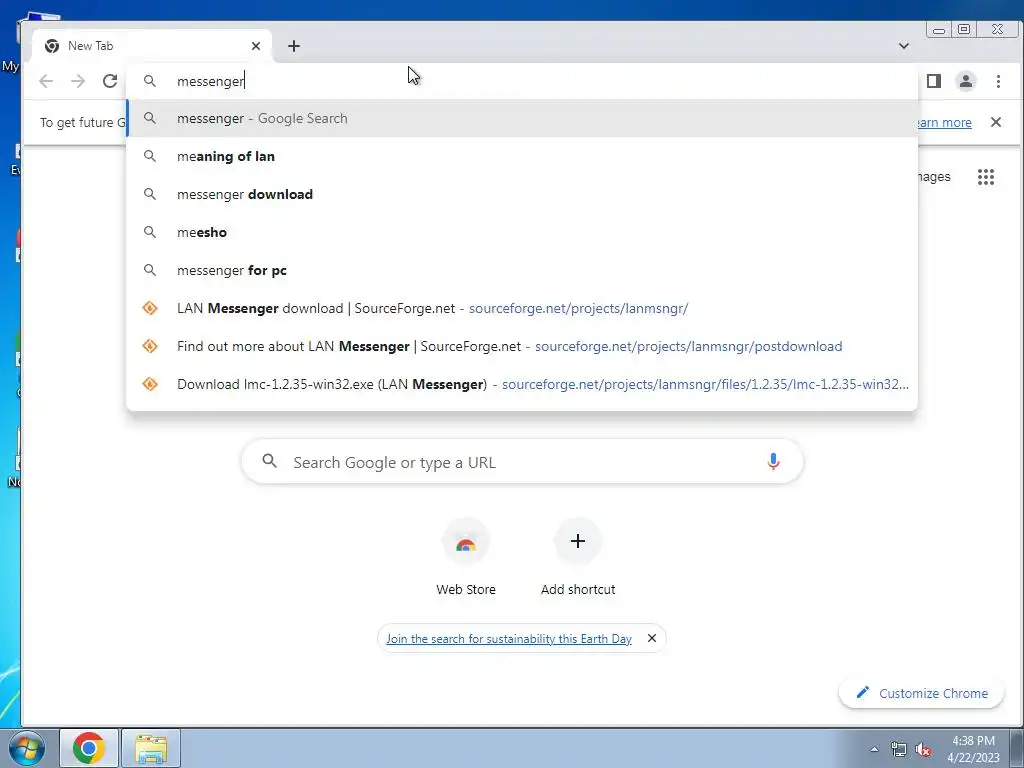Click the SourceForge icon beside 'LAN Messenger download'
The height and width of the screenshot is (768, 1024).
pos(150,308)
